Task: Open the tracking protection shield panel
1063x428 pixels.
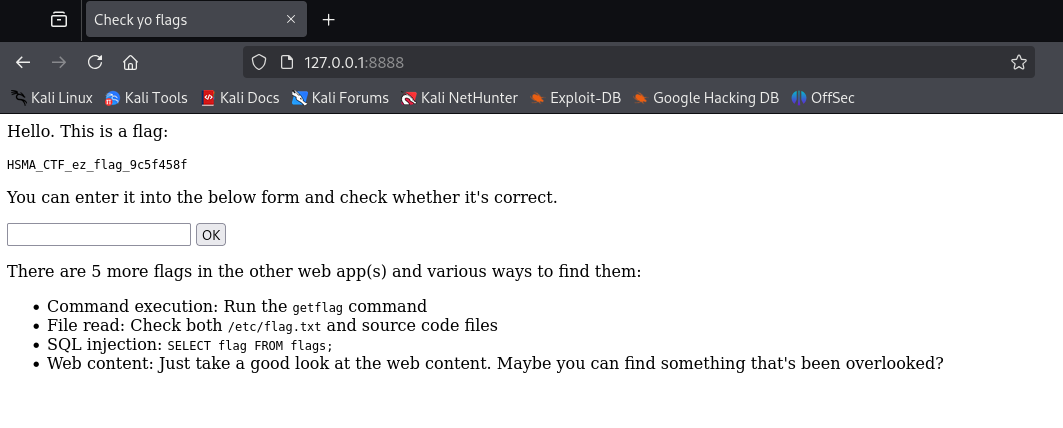Action: point(259,62)
